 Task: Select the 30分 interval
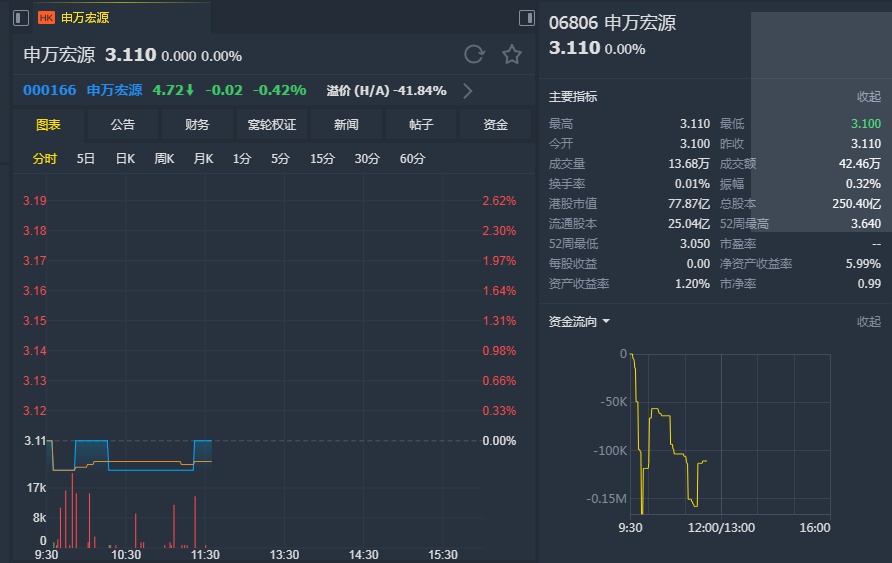point(367,159)
